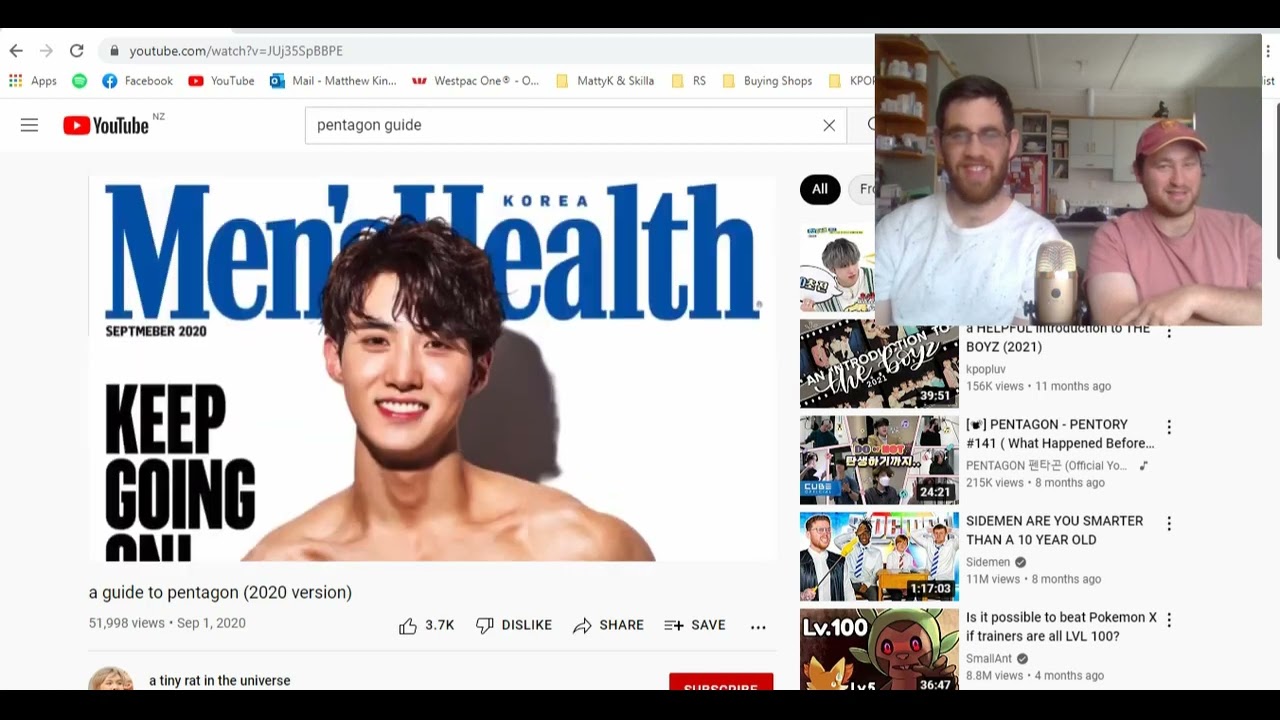This screenshot has width=1280, height=720.
Task: Open the YouTube bookmark
Action: point(221,81)
